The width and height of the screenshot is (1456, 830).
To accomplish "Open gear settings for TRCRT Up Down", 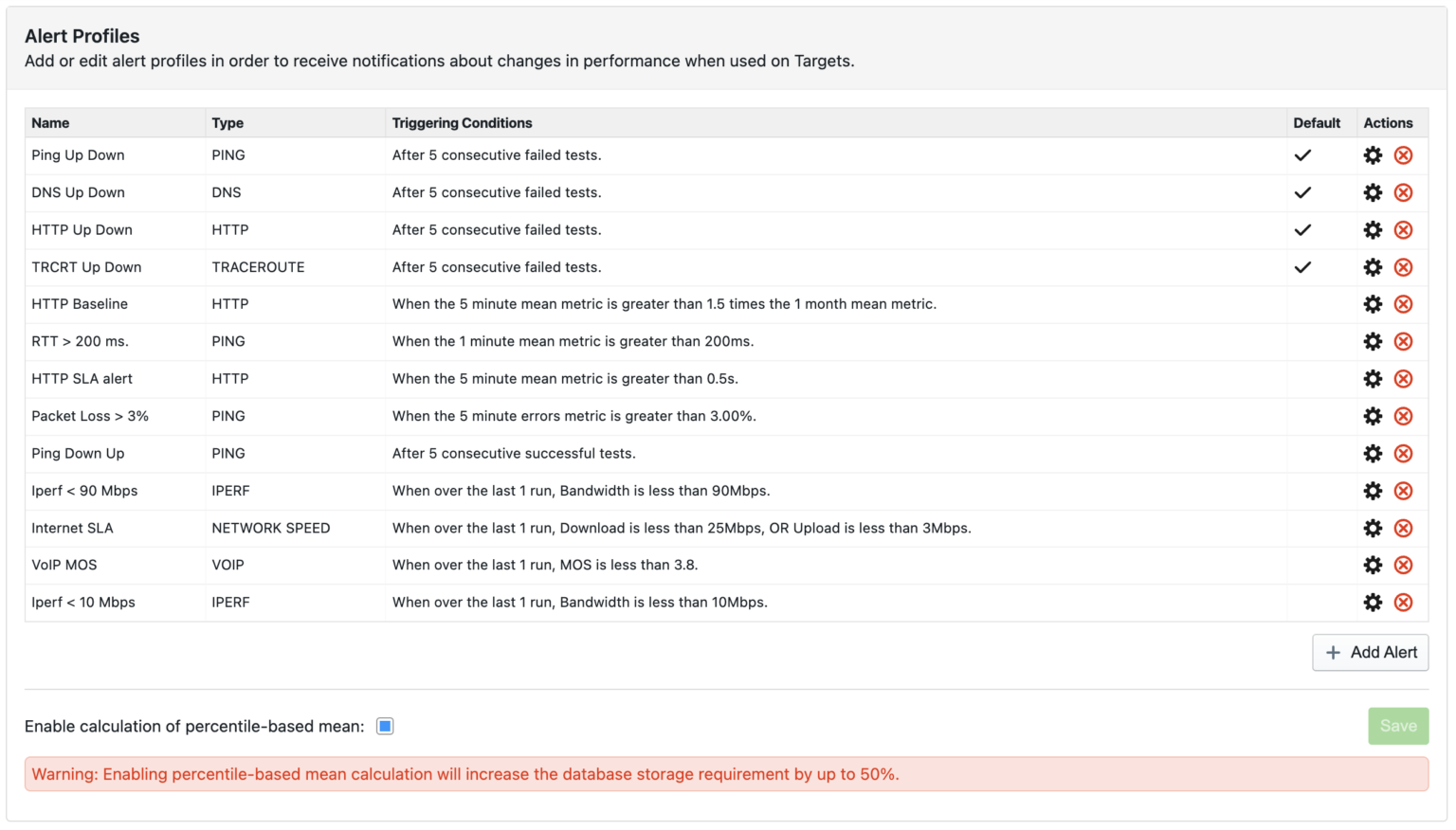I will 1373,267.
